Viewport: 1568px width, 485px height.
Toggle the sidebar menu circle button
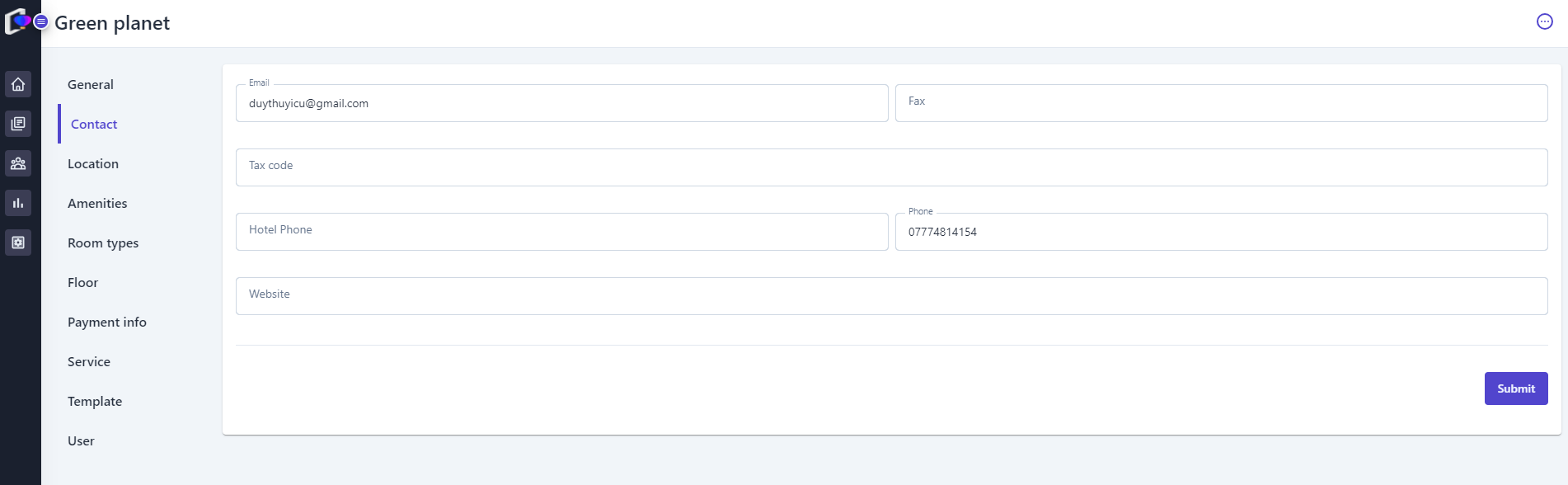click(x=40, y=21)
